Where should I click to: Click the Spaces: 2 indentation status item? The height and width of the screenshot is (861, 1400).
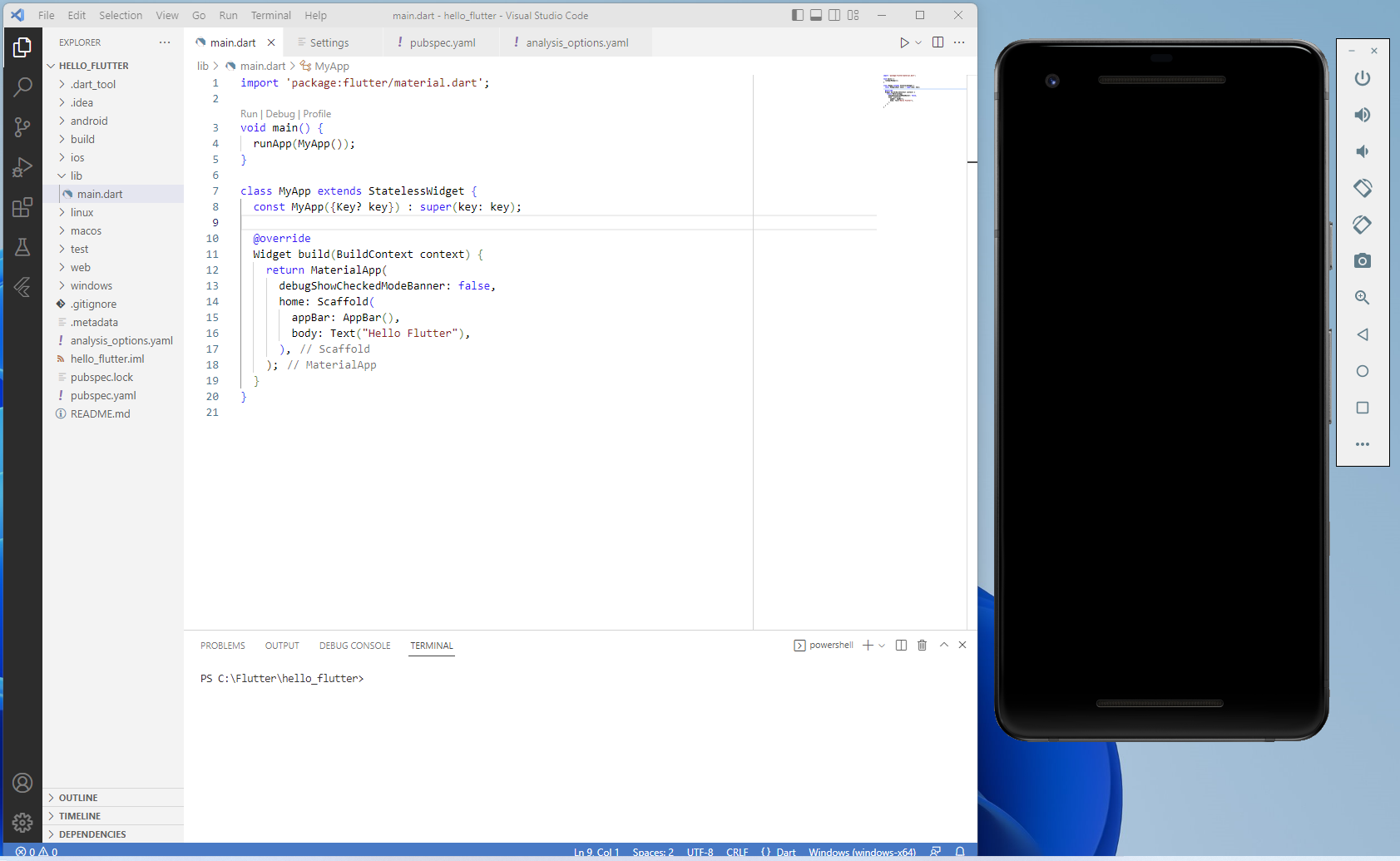[x=653, y=852]
